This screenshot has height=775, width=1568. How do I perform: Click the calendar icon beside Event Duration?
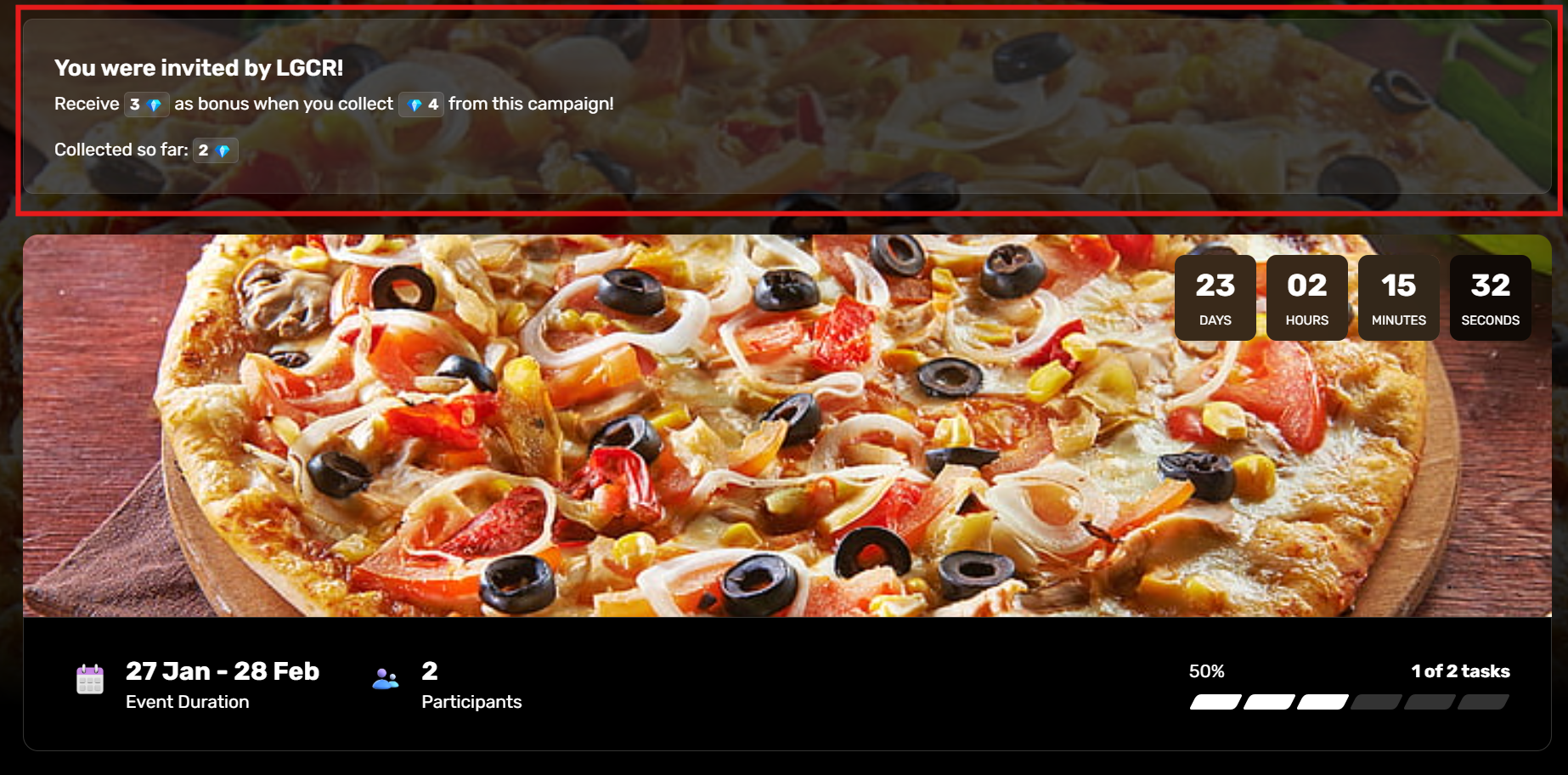pyautogui.click(x=89, y=680)
